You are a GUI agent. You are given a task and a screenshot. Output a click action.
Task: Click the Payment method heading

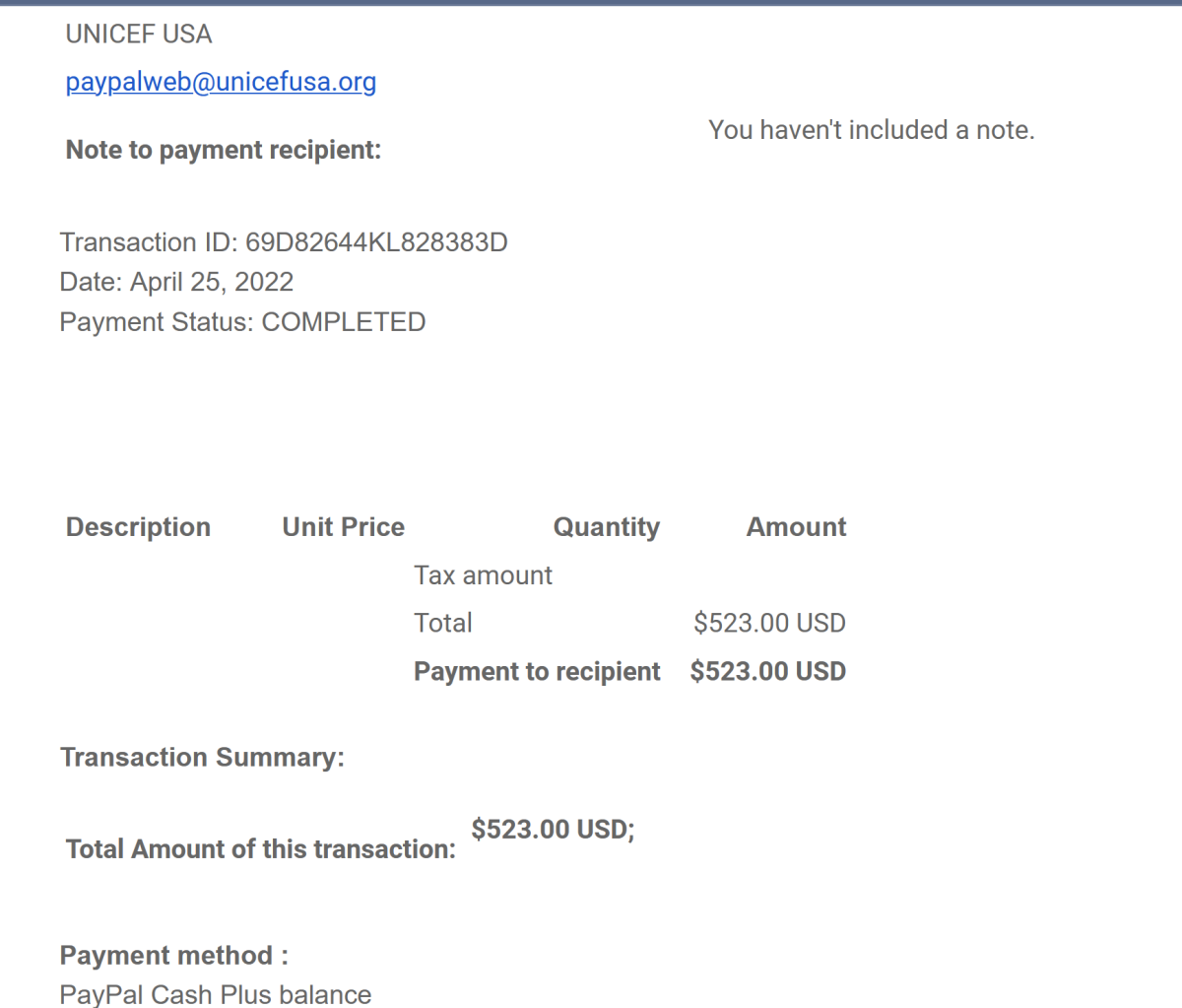point(174,956)
